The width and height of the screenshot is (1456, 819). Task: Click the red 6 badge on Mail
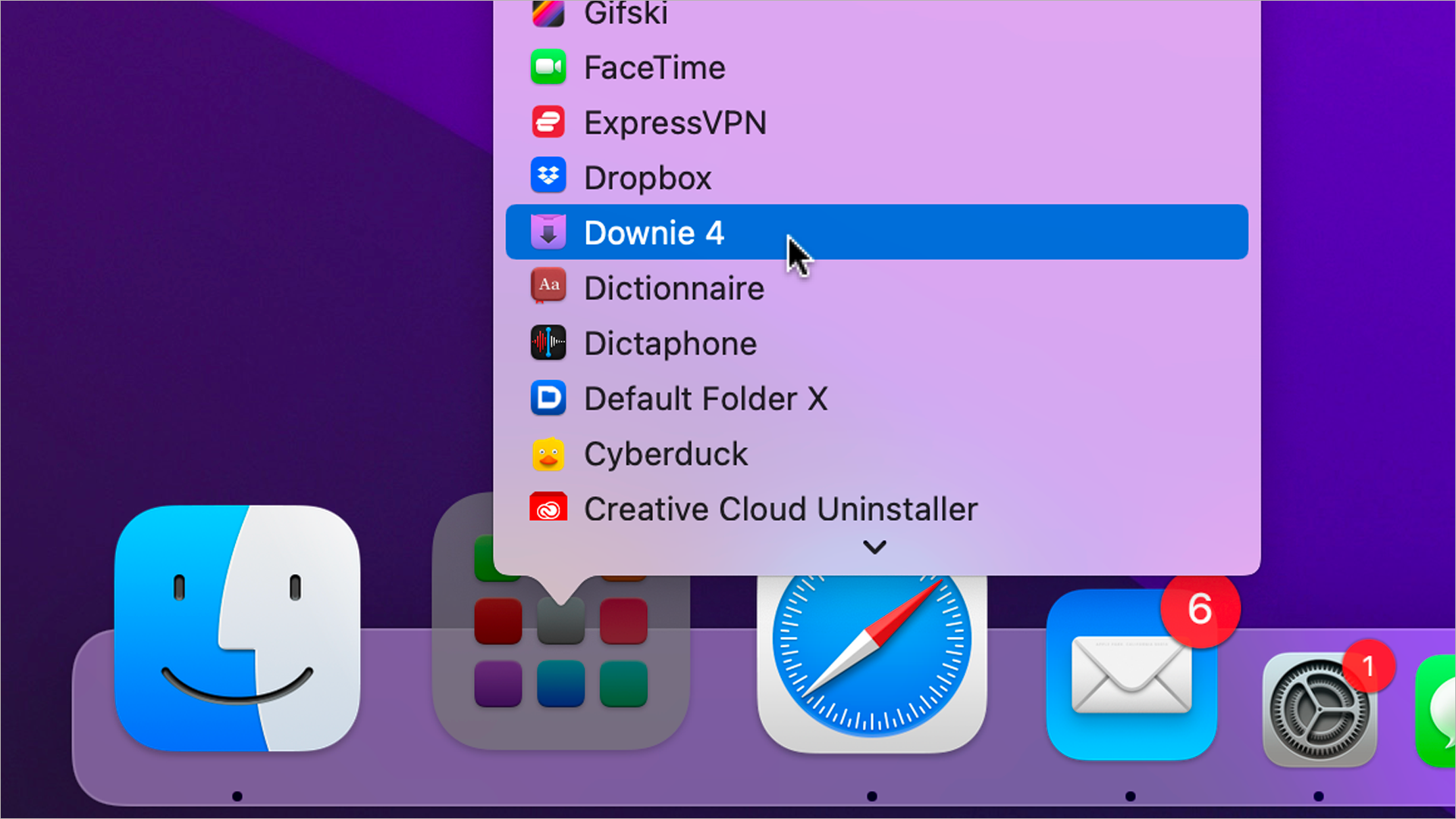(x=1200, y=608)
